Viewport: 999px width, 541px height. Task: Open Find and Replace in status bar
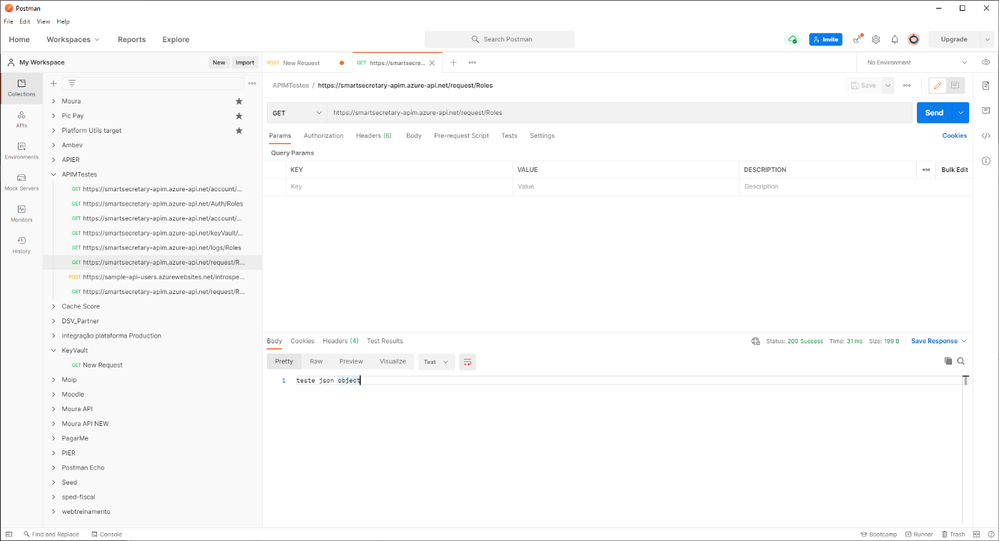(51, 535)
